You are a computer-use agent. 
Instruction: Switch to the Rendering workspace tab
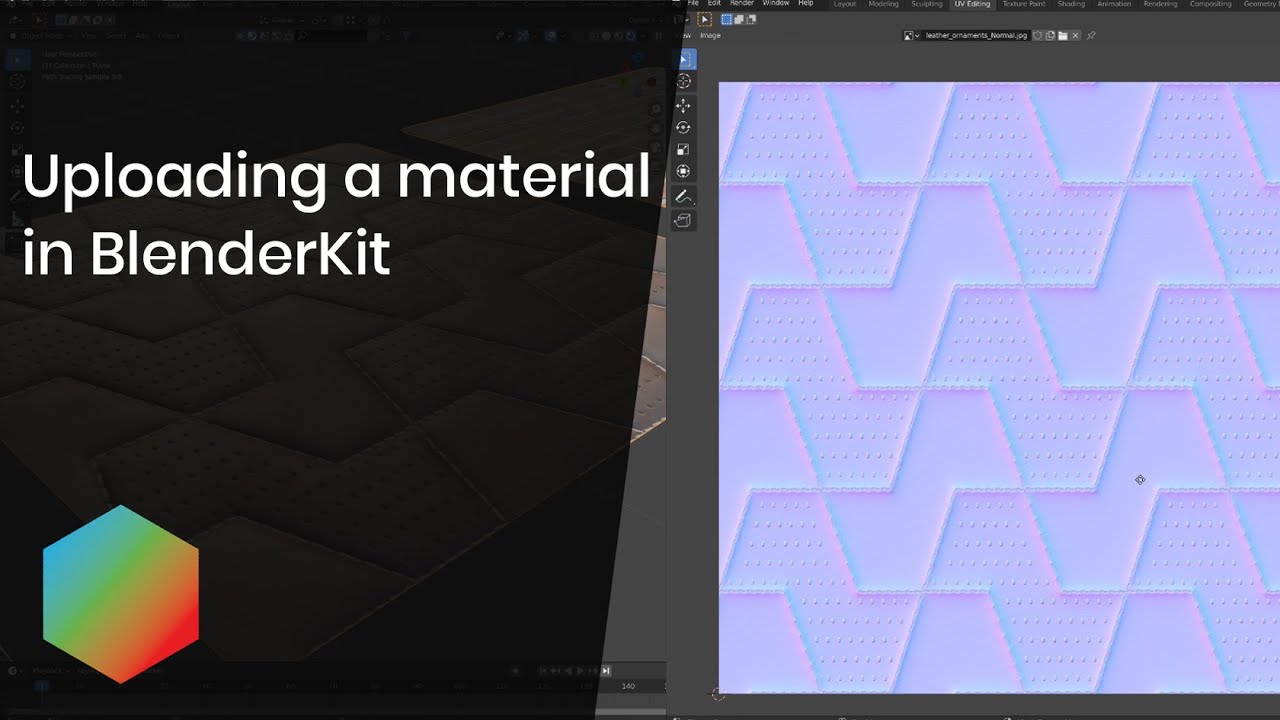click(1161, 4)
